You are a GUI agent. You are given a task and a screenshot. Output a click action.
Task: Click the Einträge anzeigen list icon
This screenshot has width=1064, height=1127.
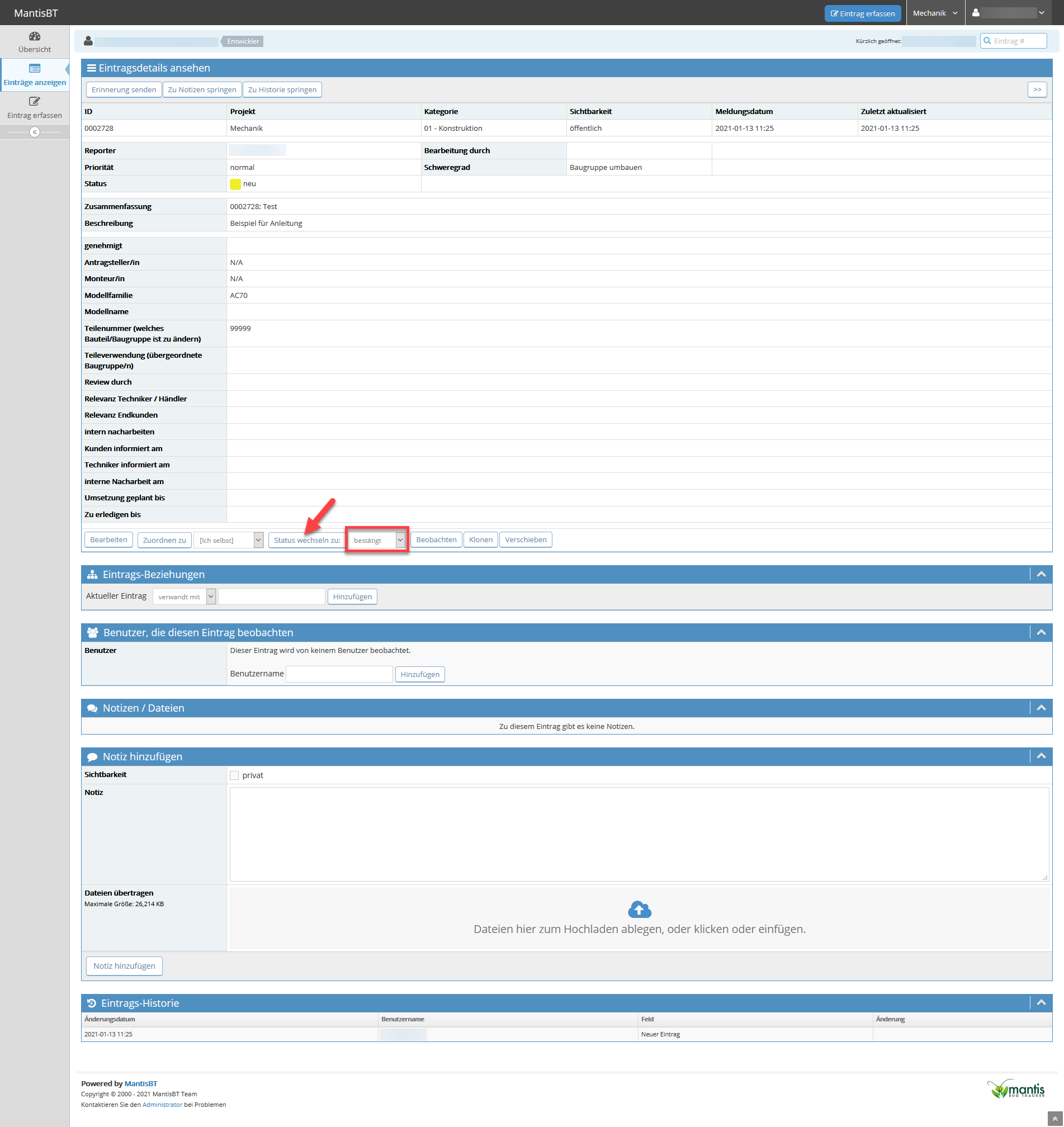click(35, 69)
